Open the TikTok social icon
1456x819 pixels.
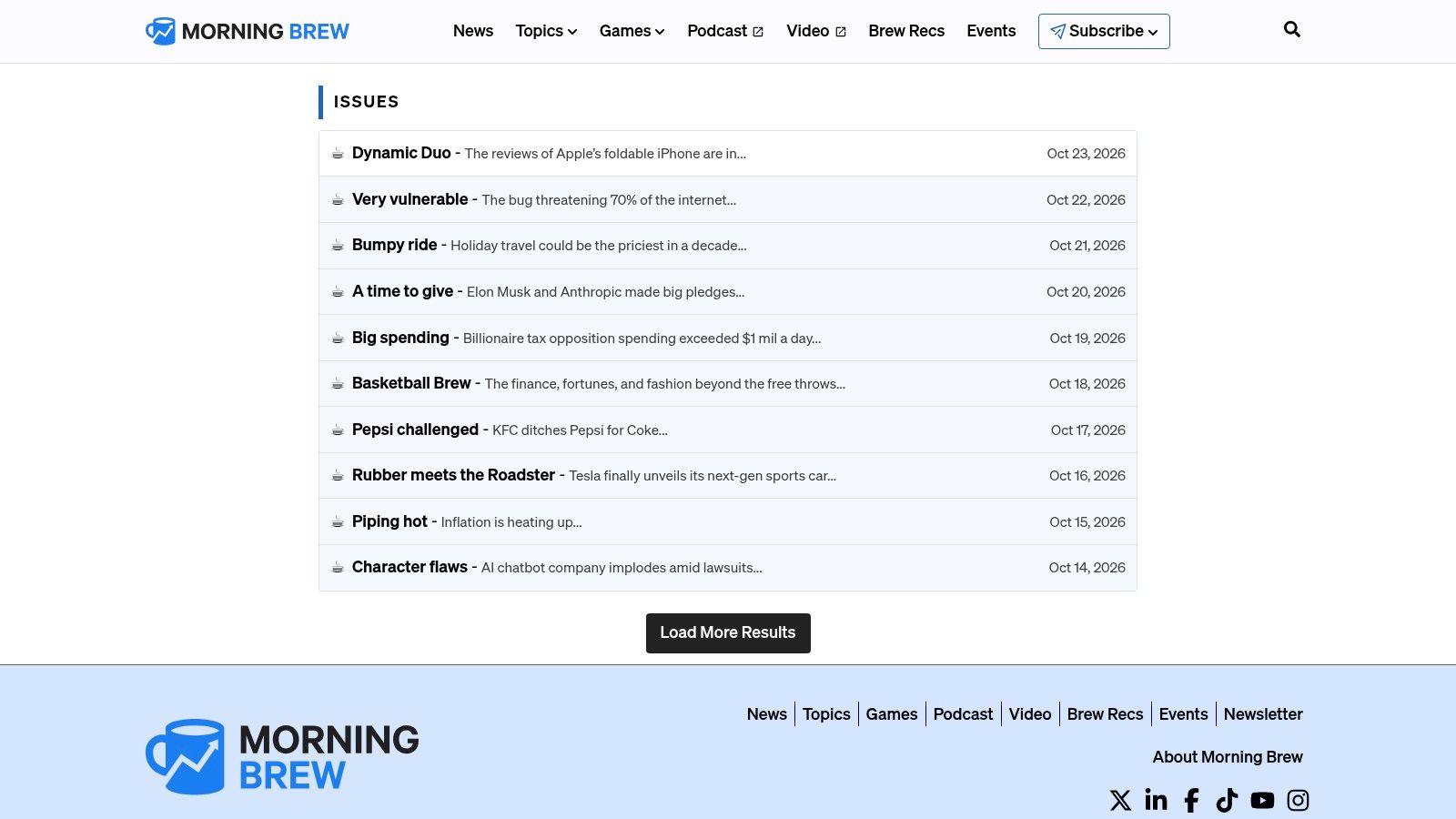pos(1227,800)
